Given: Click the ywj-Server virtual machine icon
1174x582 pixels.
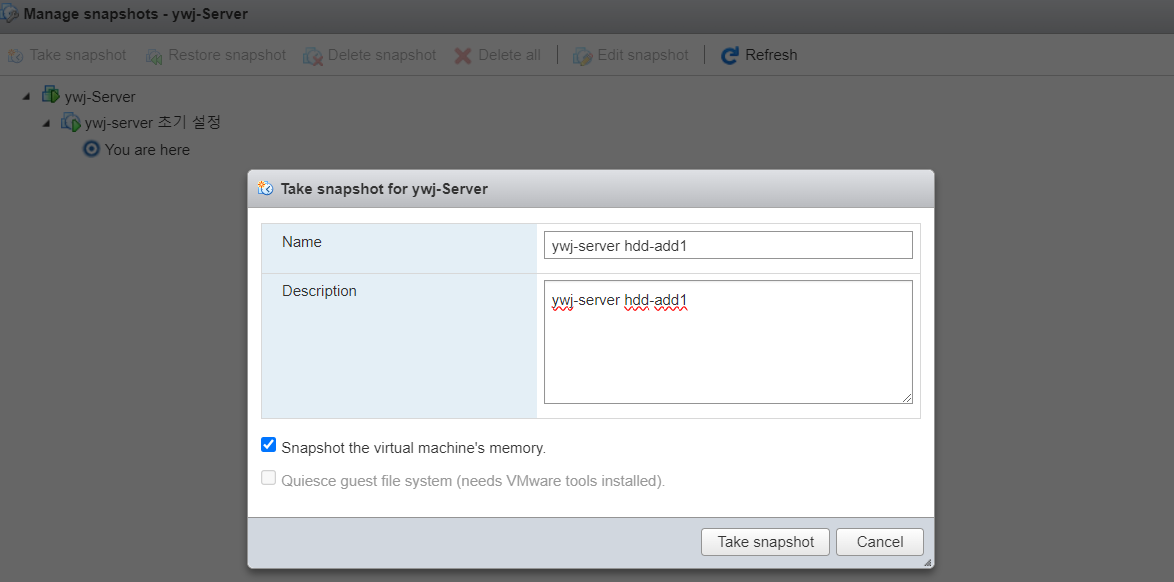Looking at the screenshot, I should click(51, 95).
